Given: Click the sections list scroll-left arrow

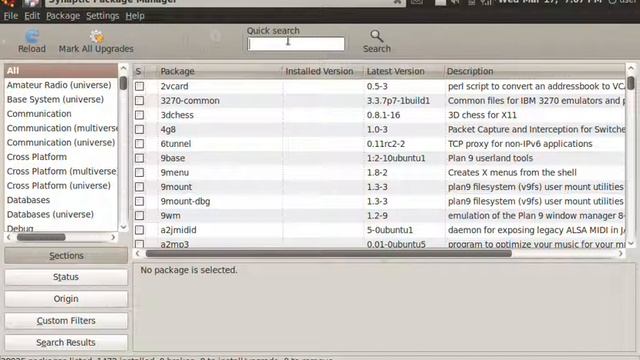Looking at the screenshot, I should point(9,237).
